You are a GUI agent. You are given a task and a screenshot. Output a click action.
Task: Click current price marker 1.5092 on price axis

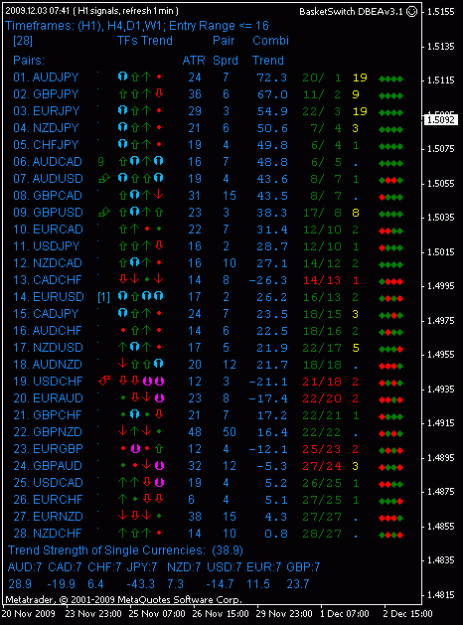441,120
